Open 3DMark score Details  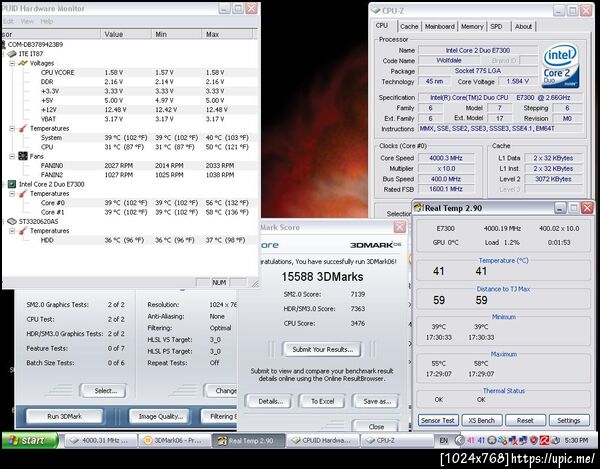coord(270,401)
